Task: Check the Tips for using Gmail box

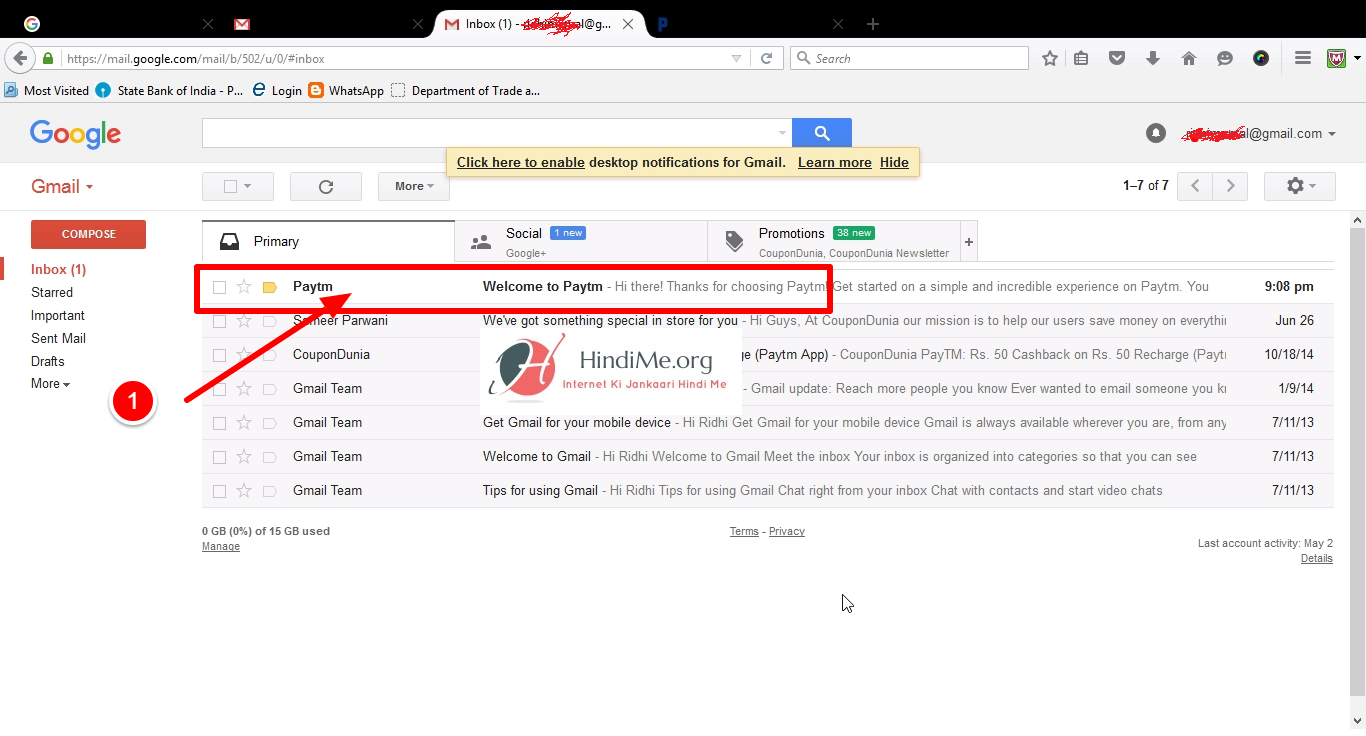Action: (x=219, y=492)
